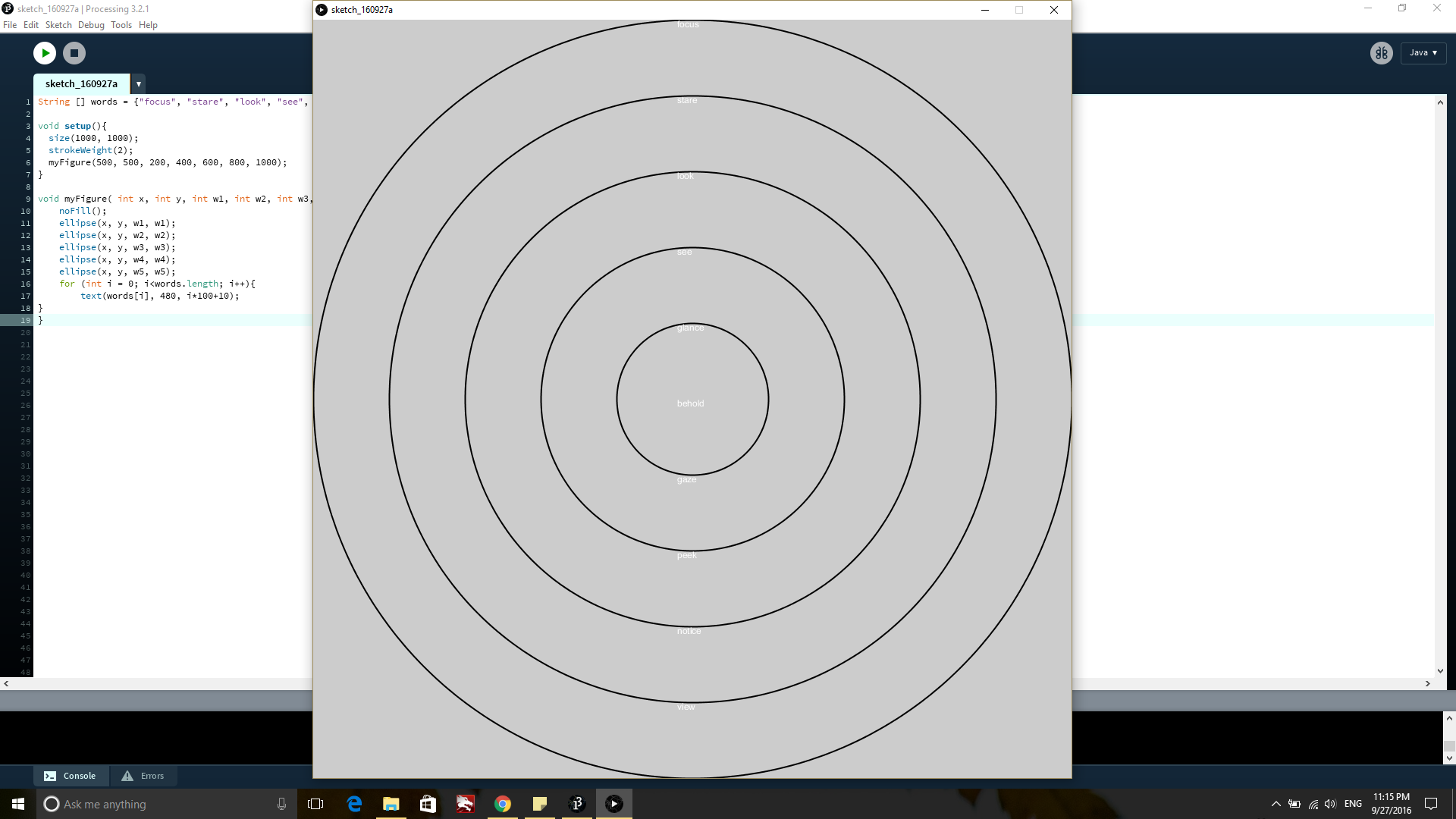Click the Stop sketch button
This screenshot has width=1456, height=819.
(74, 53)
